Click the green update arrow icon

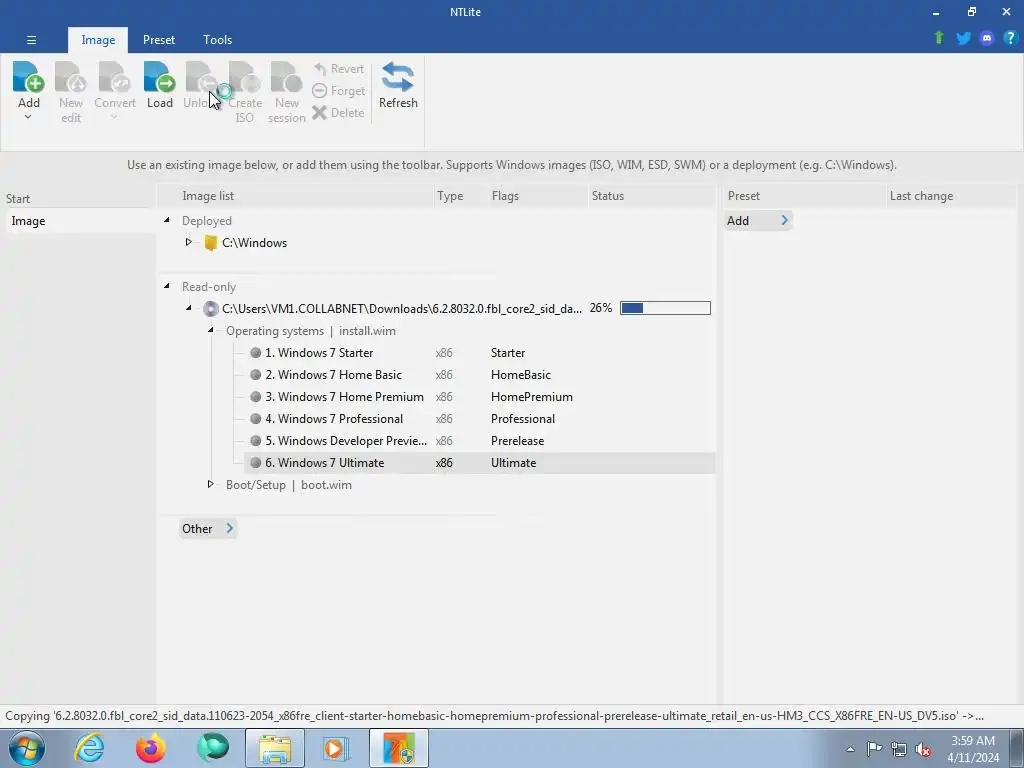coord(939,38)
